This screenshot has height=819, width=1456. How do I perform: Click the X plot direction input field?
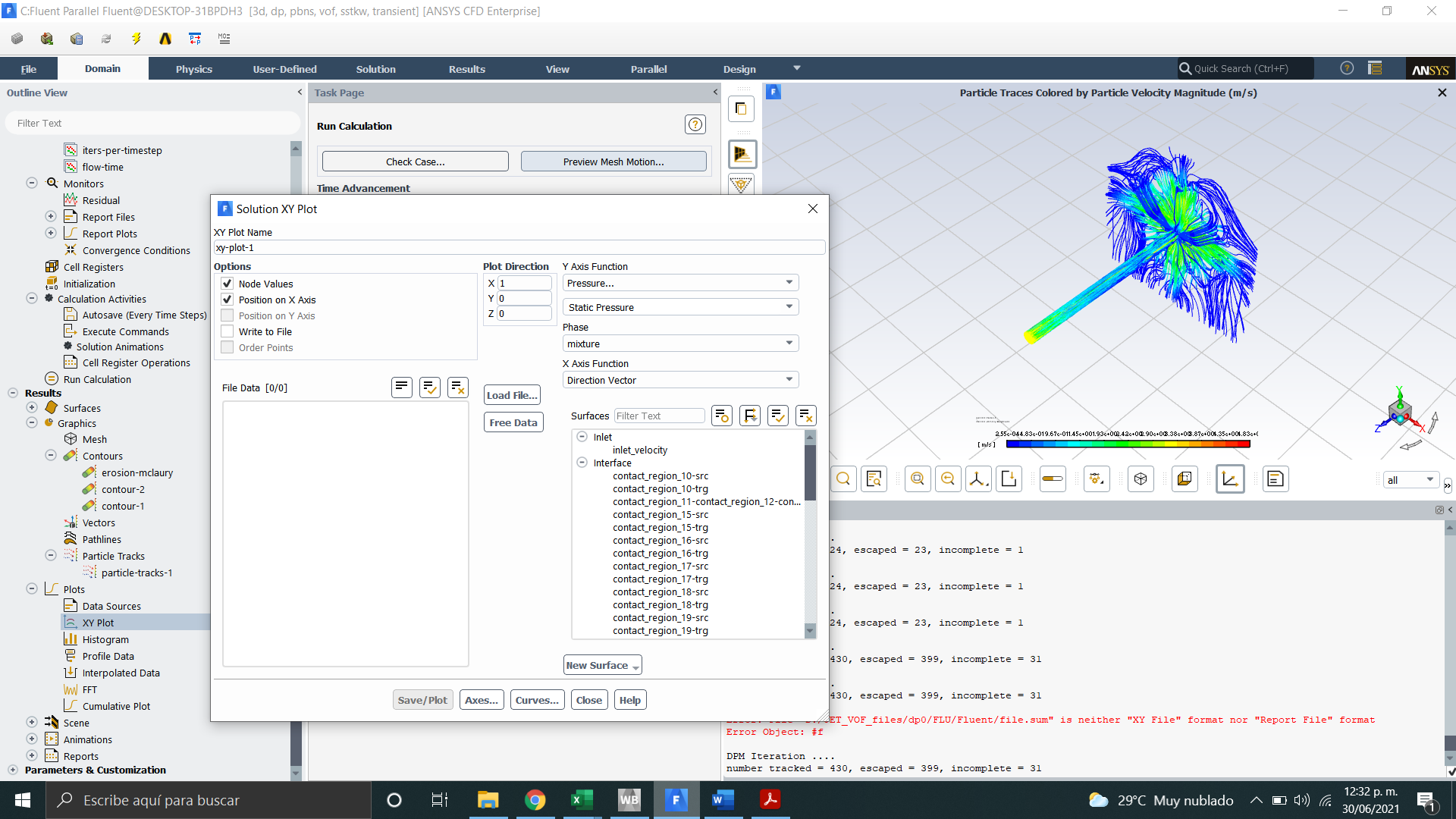tap(524, 283)
